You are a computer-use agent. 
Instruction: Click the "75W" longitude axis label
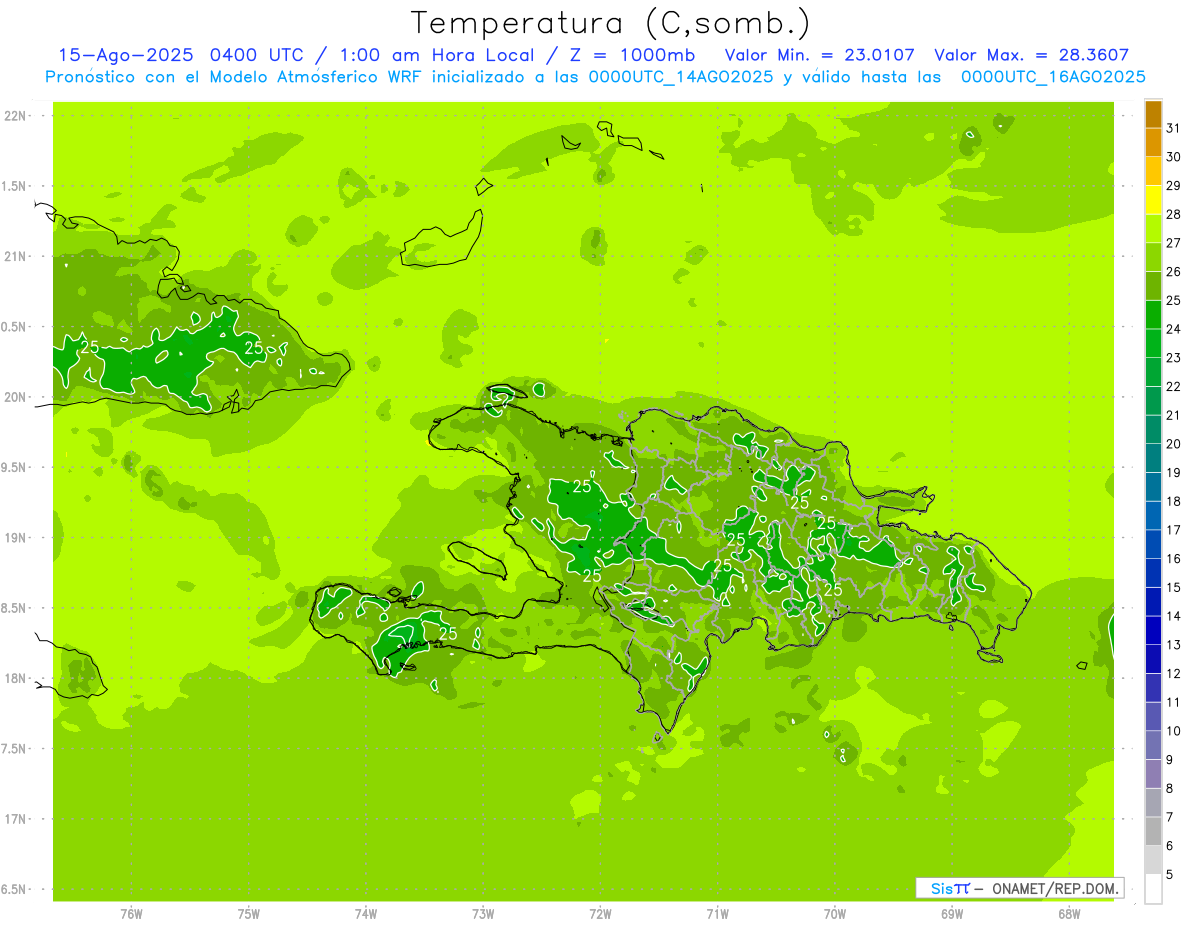249,914
